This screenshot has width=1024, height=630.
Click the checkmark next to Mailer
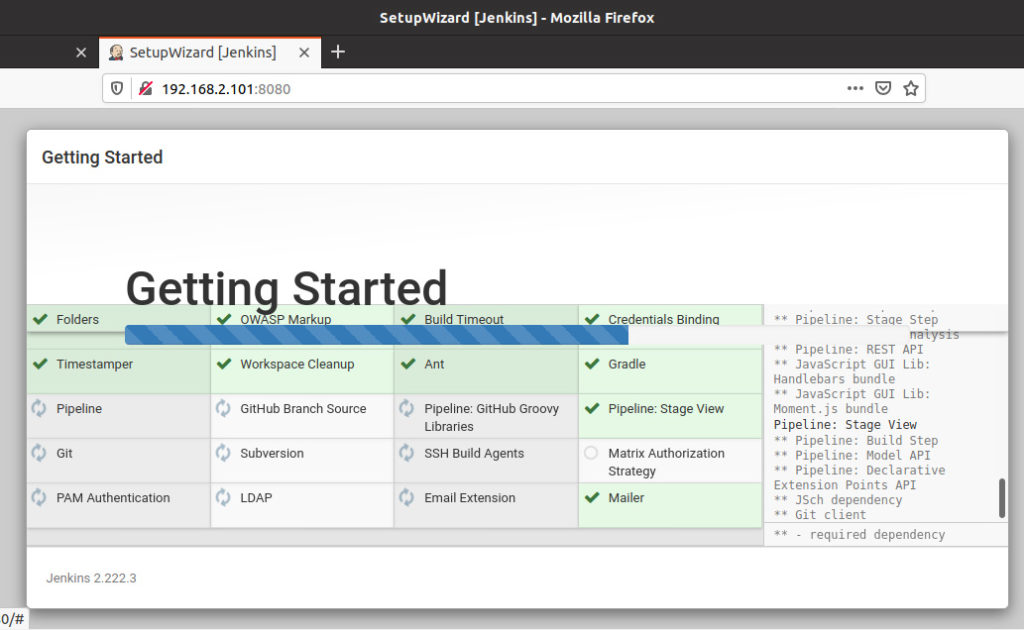(592, 497)
